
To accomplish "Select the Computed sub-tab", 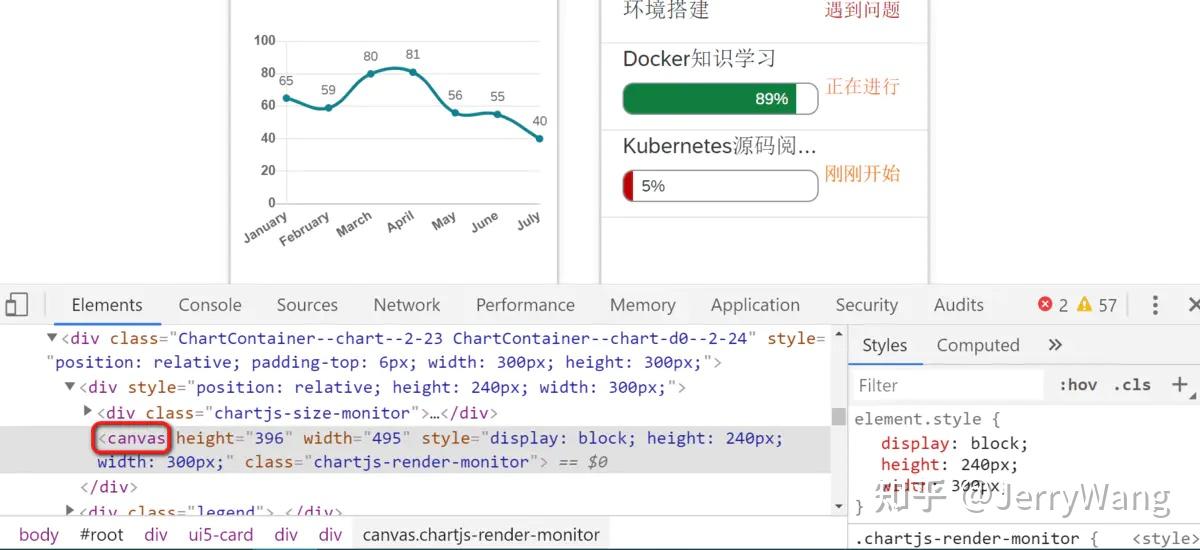I will pyautogui.click(x=978, y=345).
